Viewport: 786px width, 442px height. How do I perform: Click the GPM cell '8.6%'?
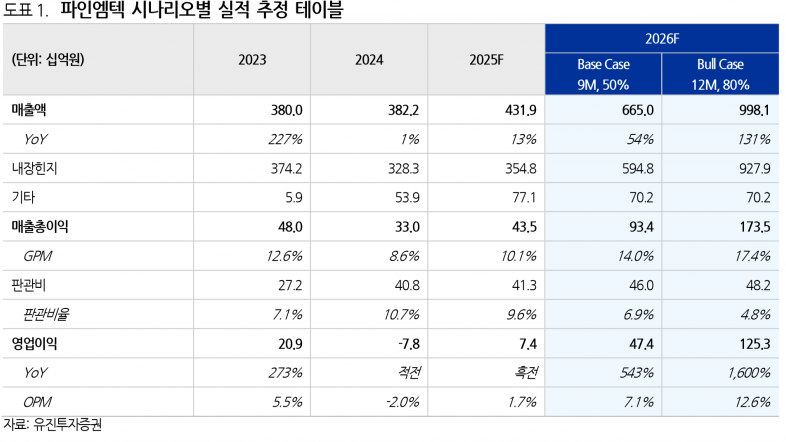pos(404,256)
